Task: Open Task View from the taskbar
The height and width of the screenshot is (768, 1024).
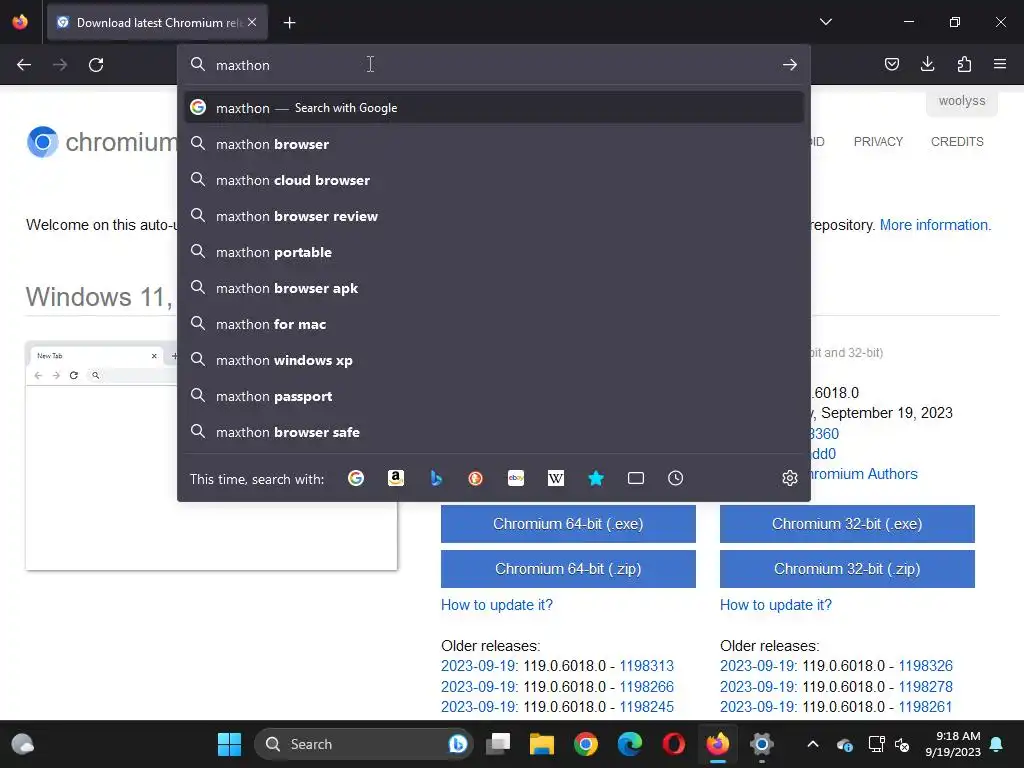Action: [498, 744]
